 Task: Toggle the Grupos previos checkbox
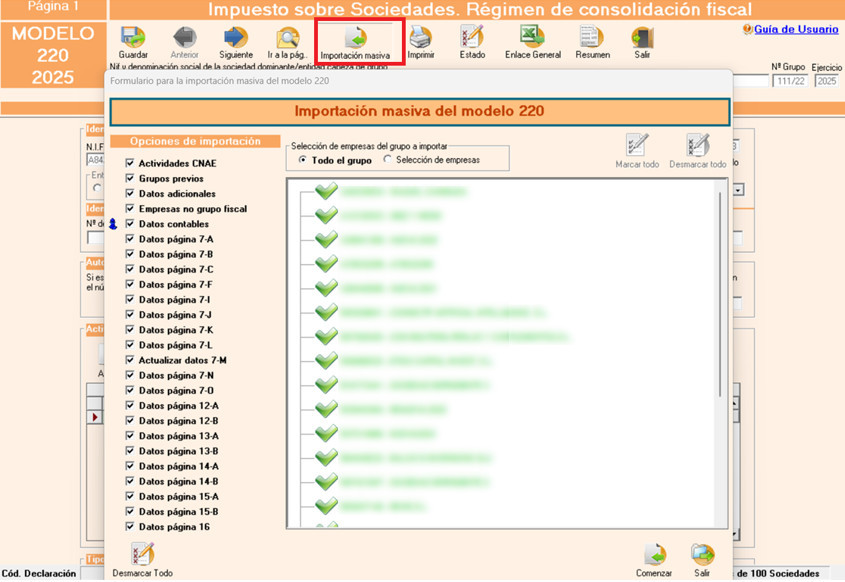(129, 178)
